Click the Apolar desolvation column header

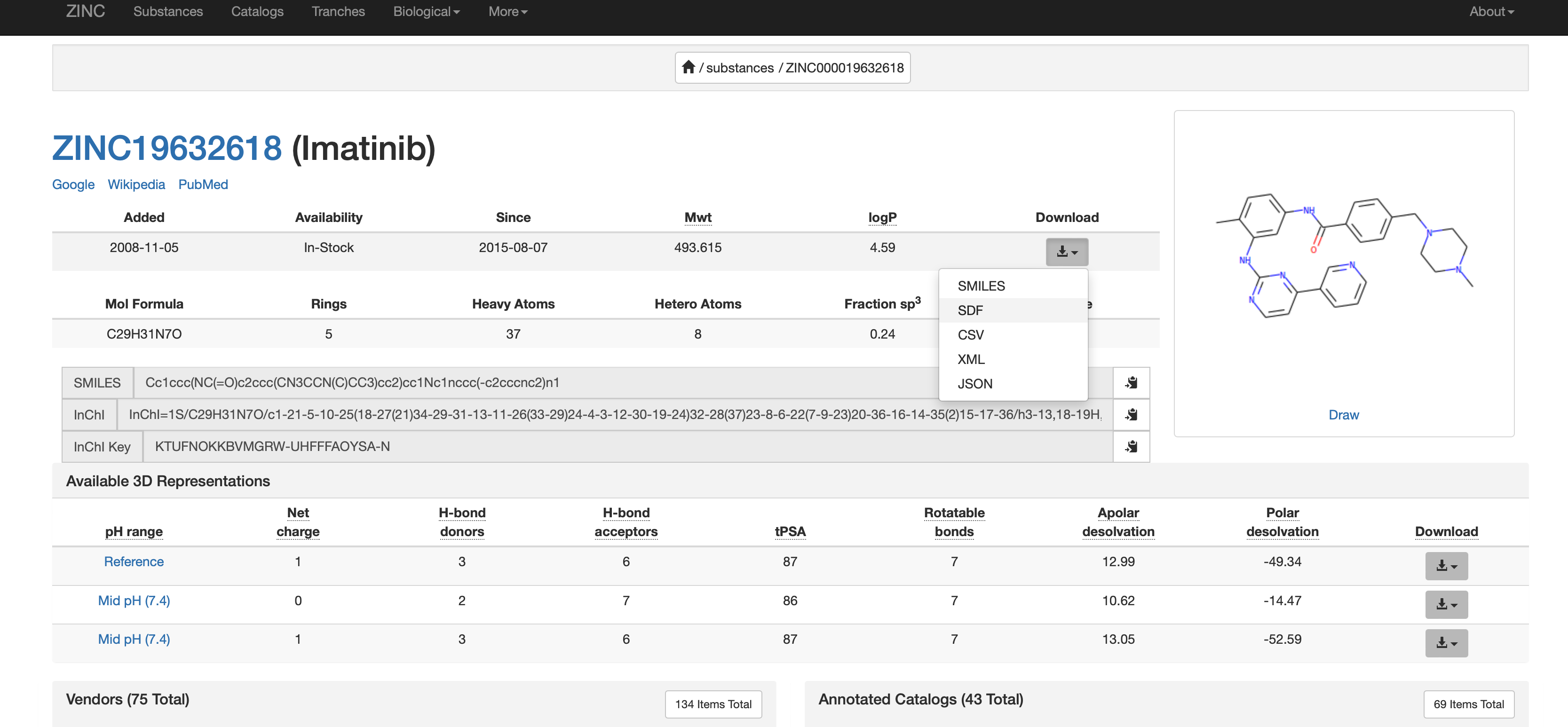(x=1118, y=522)
